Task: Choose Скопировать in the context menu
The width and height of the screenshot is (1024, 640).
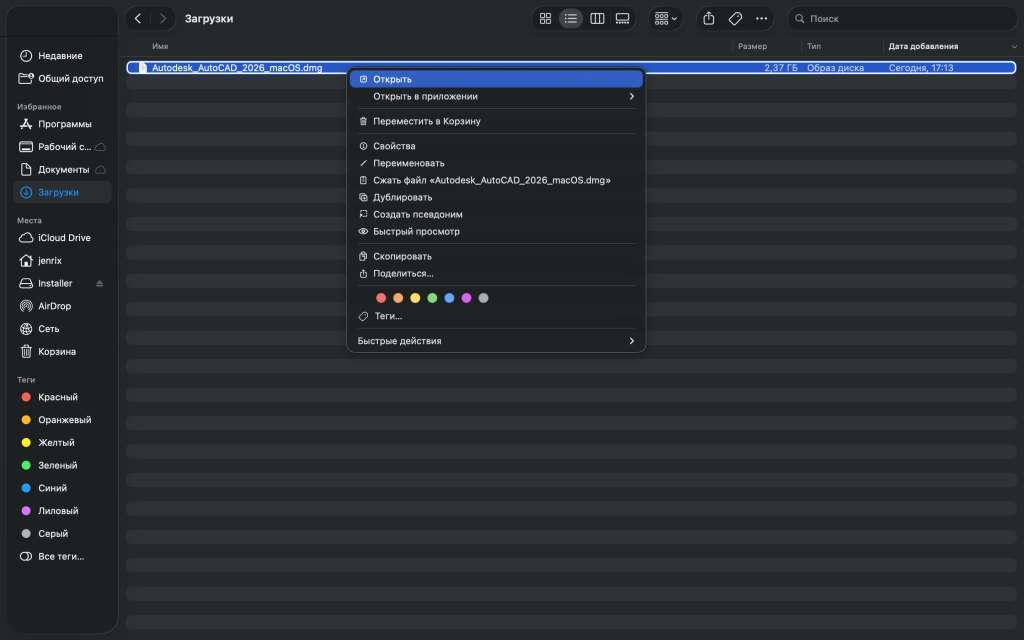Action: click(x=496, y=256)
